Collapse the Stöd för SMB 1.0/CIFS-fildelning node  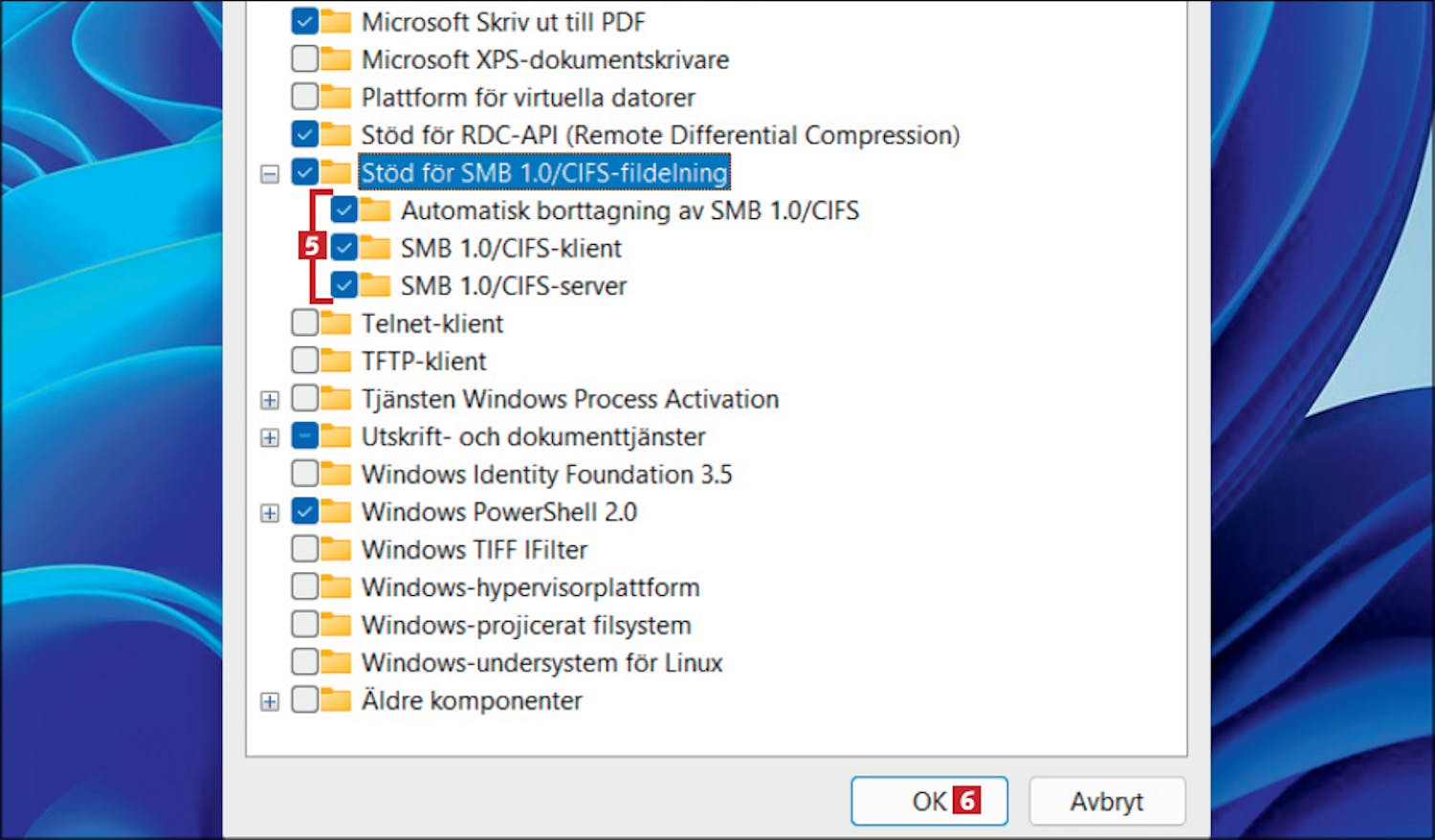[x=270, y=173]
